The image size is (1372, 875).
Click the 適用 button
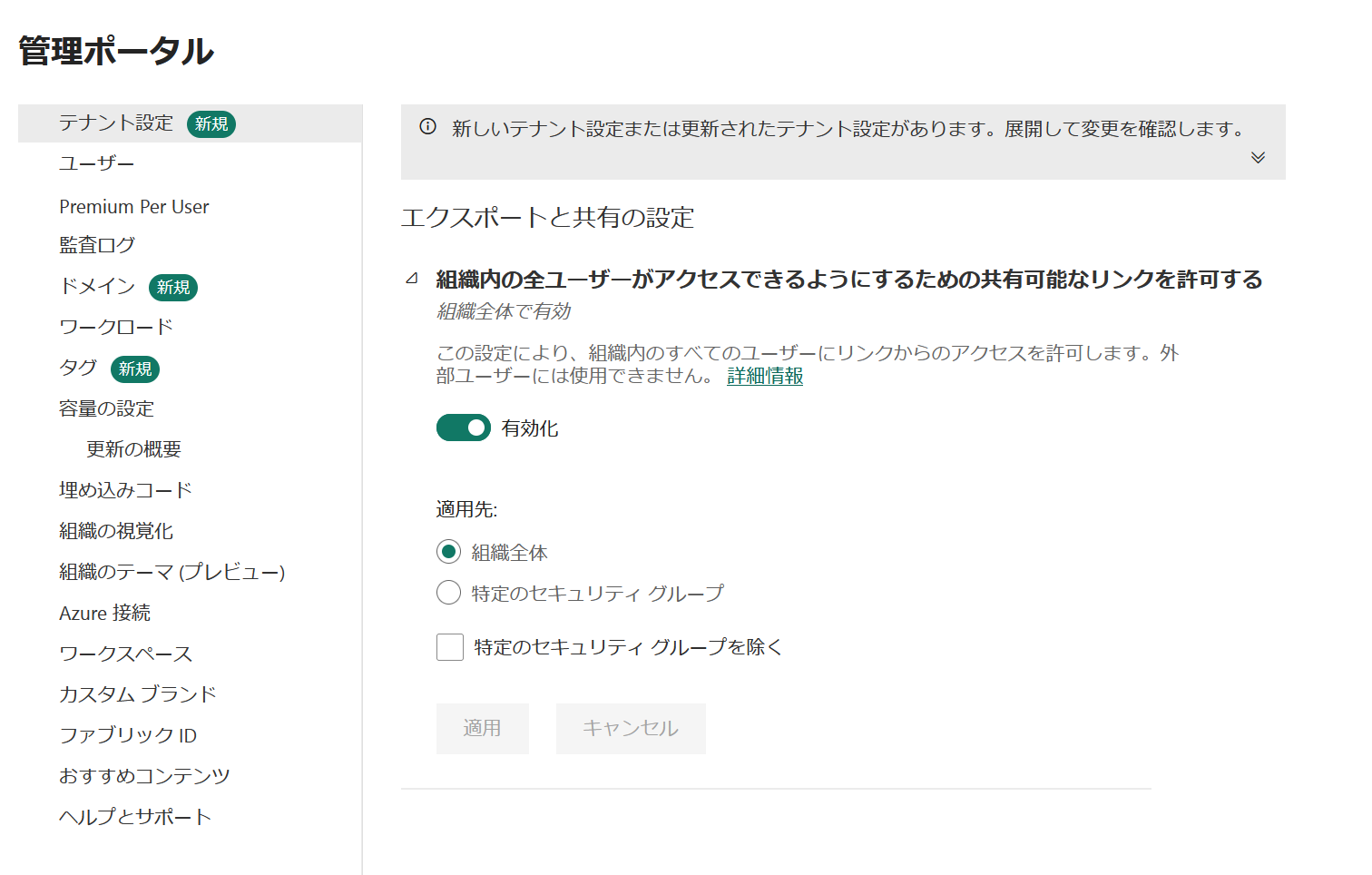coord(482,728)
